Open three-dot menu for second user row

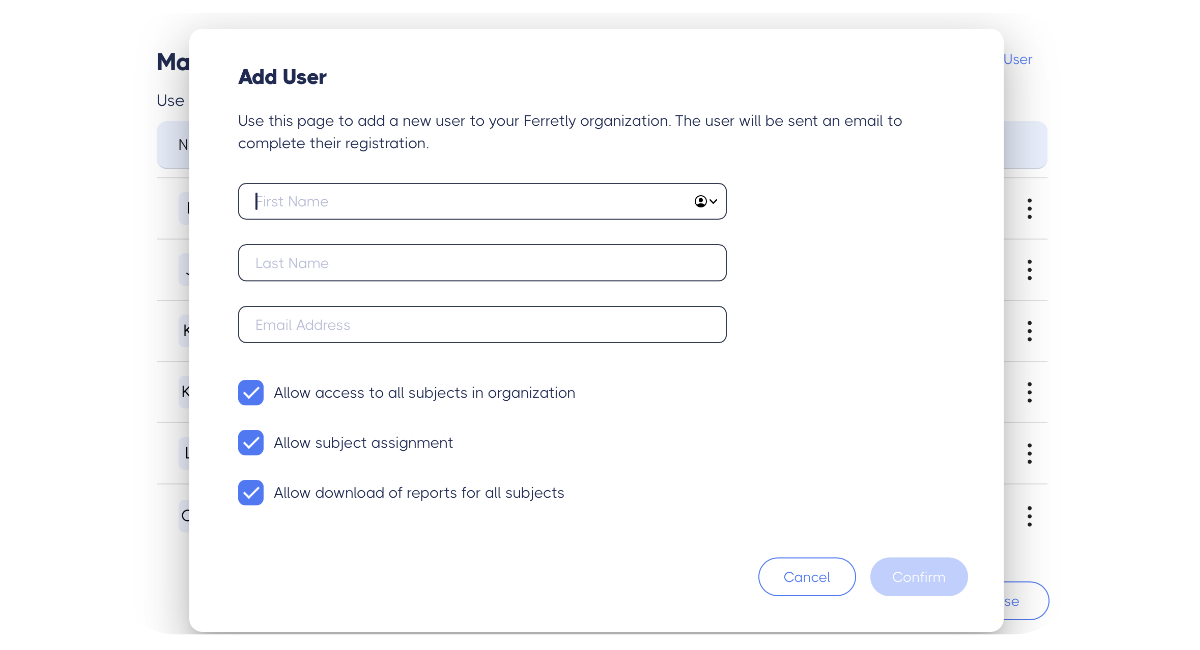pyautogui.click(x=1029, y=270)
